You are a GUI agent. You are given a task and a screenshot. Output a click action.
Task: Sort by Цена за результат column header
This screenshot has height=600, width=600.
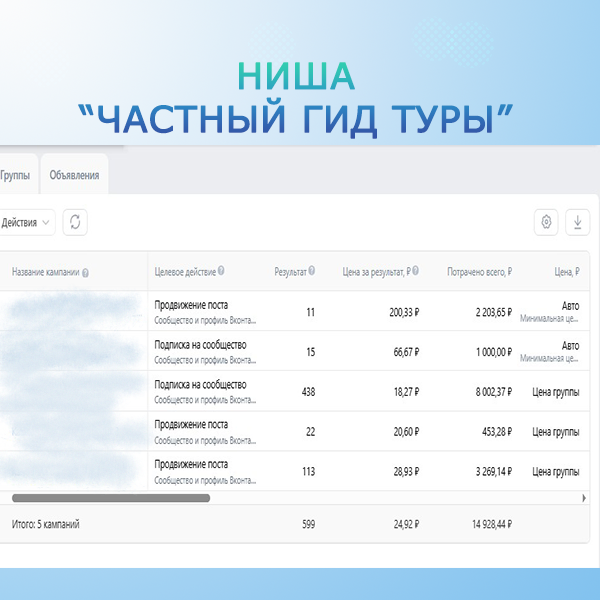click(377, 272)
